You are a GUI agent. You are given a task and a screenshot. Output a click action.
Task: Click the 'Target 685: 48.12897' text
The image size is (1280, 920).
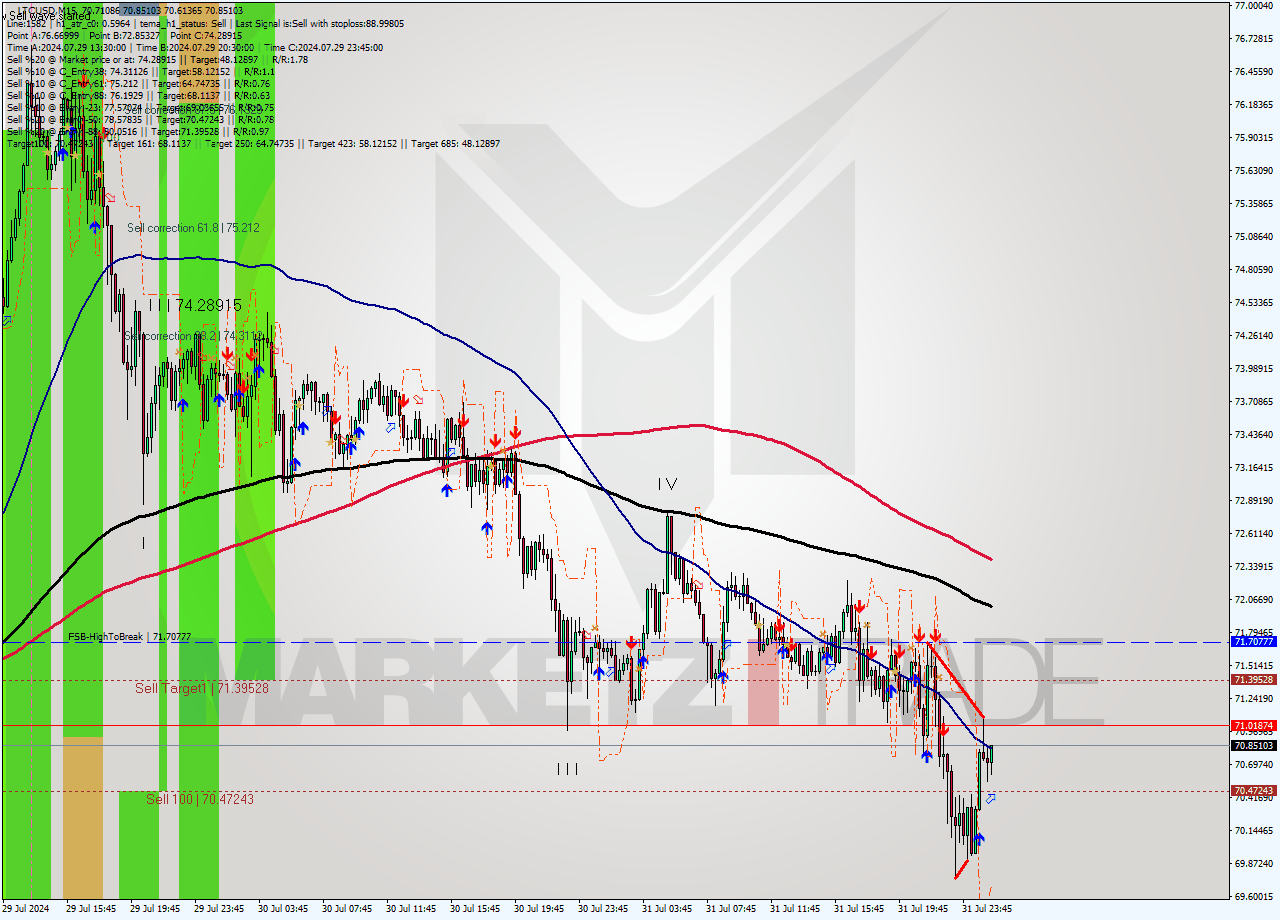455,144
